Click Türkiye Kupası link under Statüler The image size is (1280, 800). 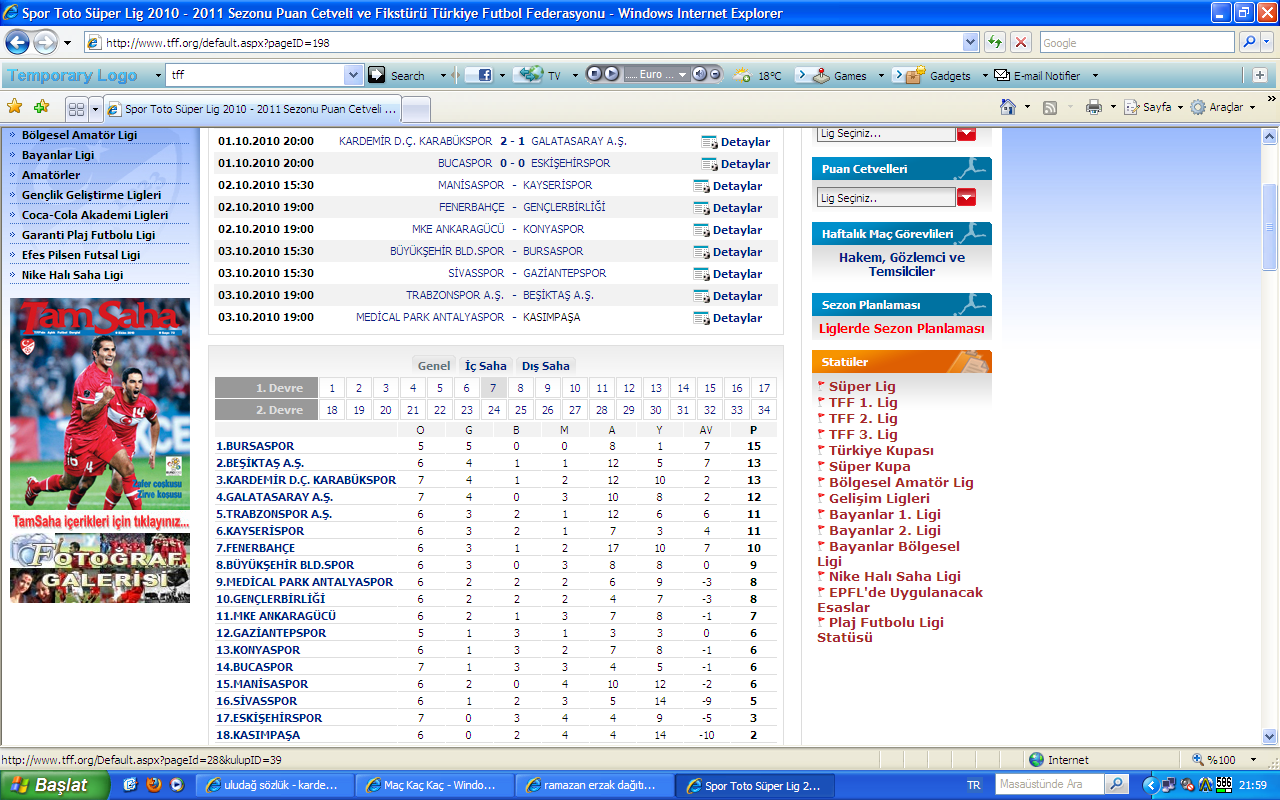pos(881,450)
